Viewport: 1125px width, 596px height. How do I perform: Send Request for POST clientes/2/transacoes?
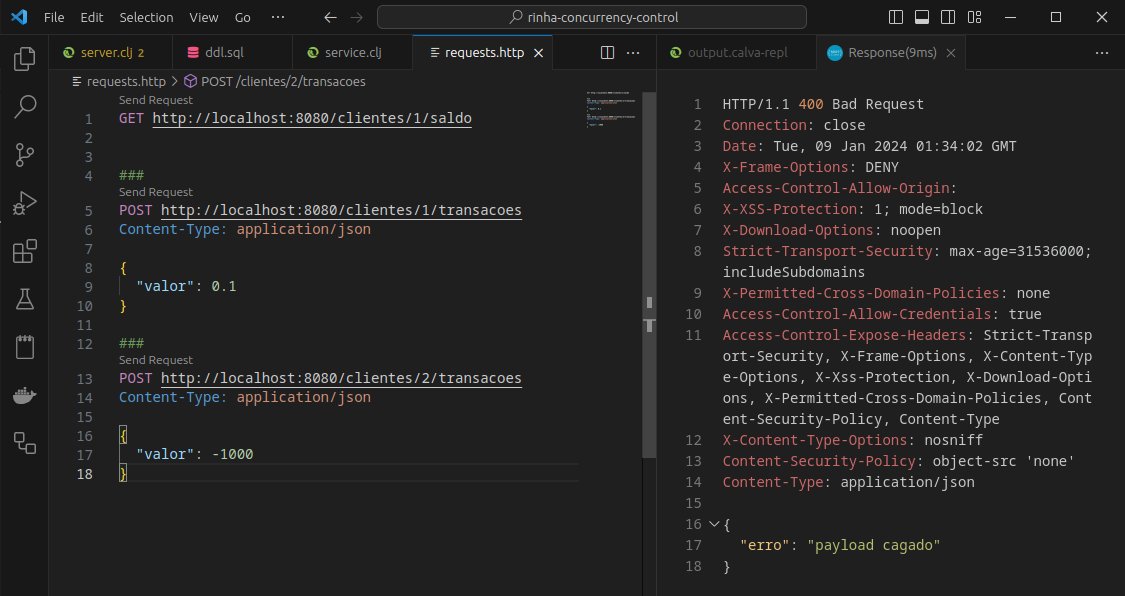(x=156, y=359)
